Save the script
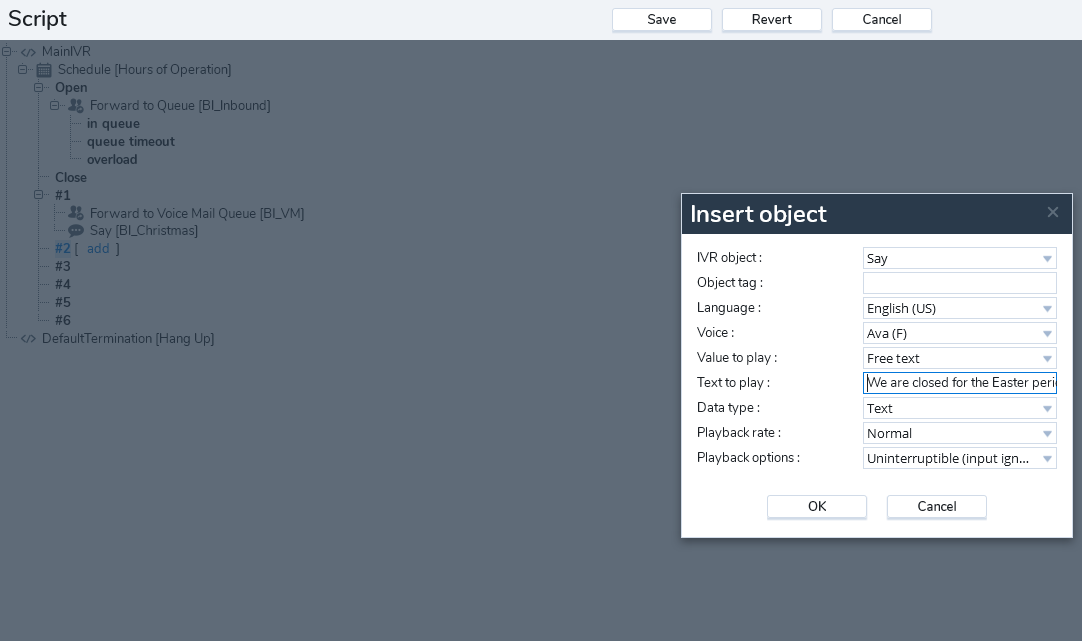1082x641 pixels. 661,20
